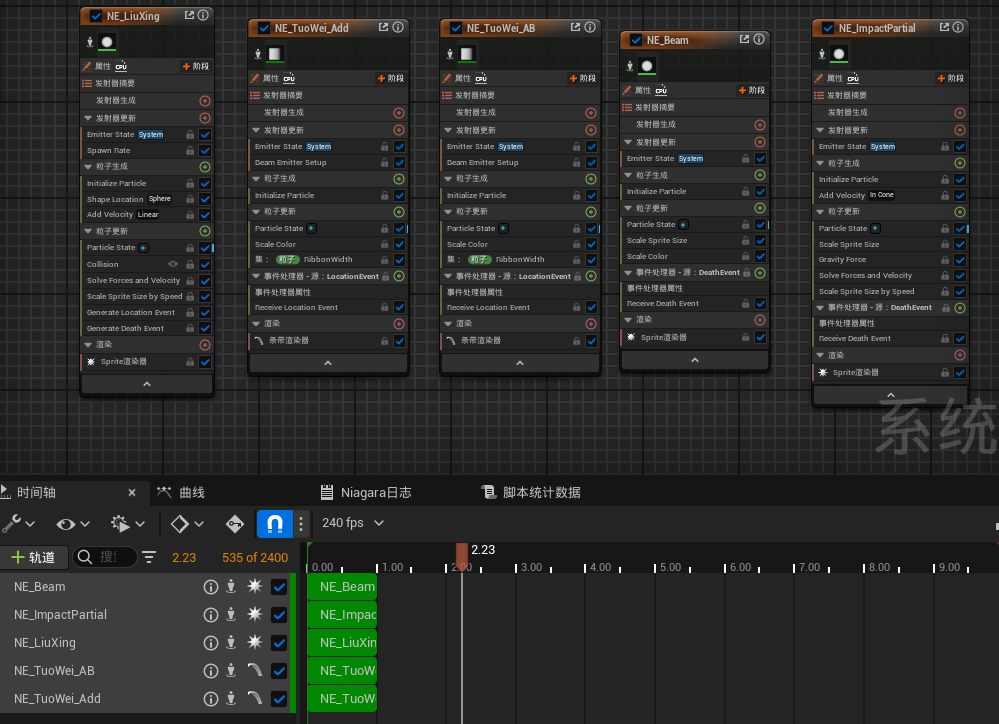
Task: Click ribbon renderer icon on NE_TuoWei_Add track
Action: [x=255, y=698]
